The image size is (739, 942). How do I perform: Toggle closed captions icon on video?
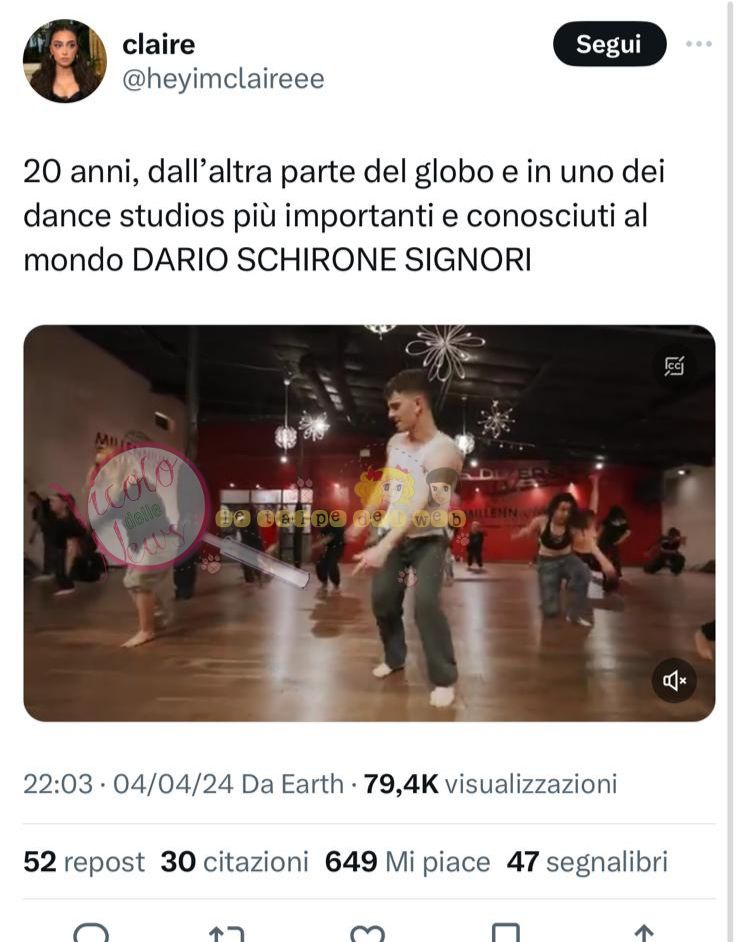coord(674,366)
